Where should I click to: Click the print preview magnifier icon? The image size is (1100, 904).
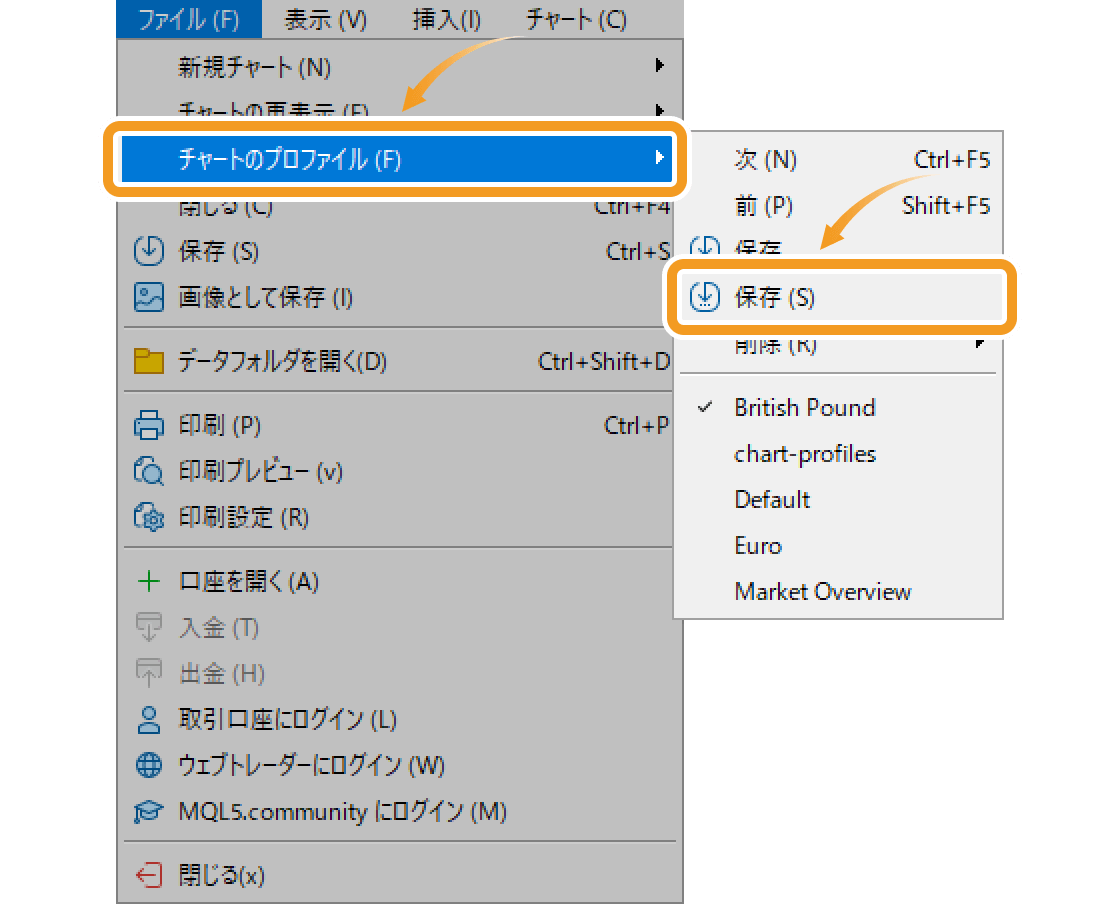pos(149,471)
